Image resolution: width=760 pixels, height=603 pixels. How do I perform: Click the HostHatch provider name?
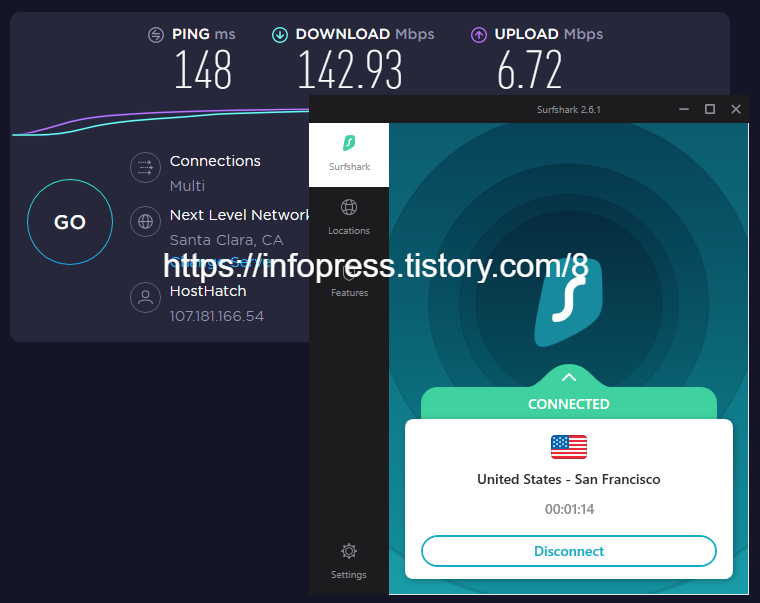208,291
